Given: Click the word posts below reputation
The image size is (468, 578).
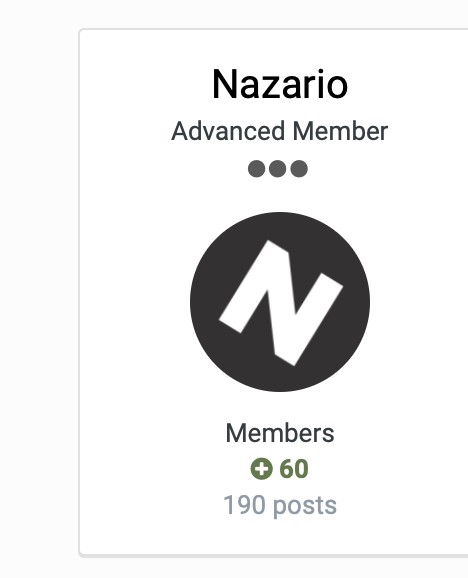Looking at the screenshot, I should click(305, 506).
